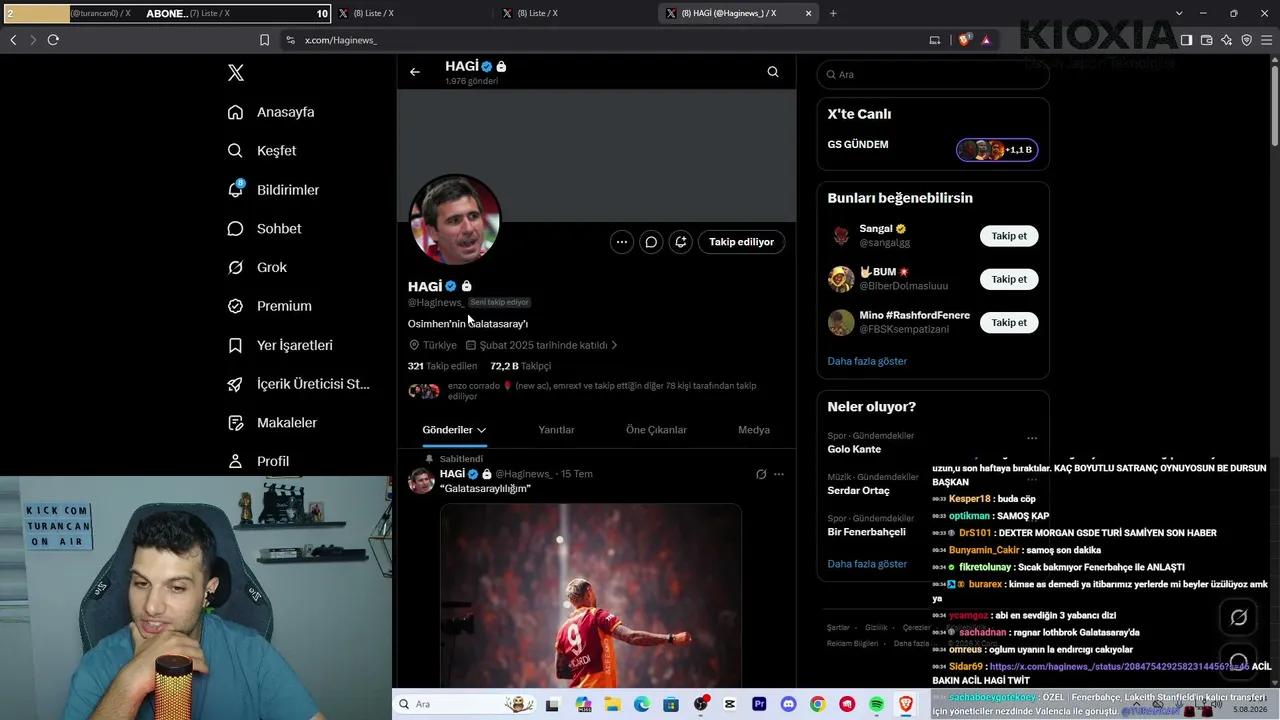Click Daha fazla göster under trends
Viewport: 1280px width, 720px height.
click(867, 564)
